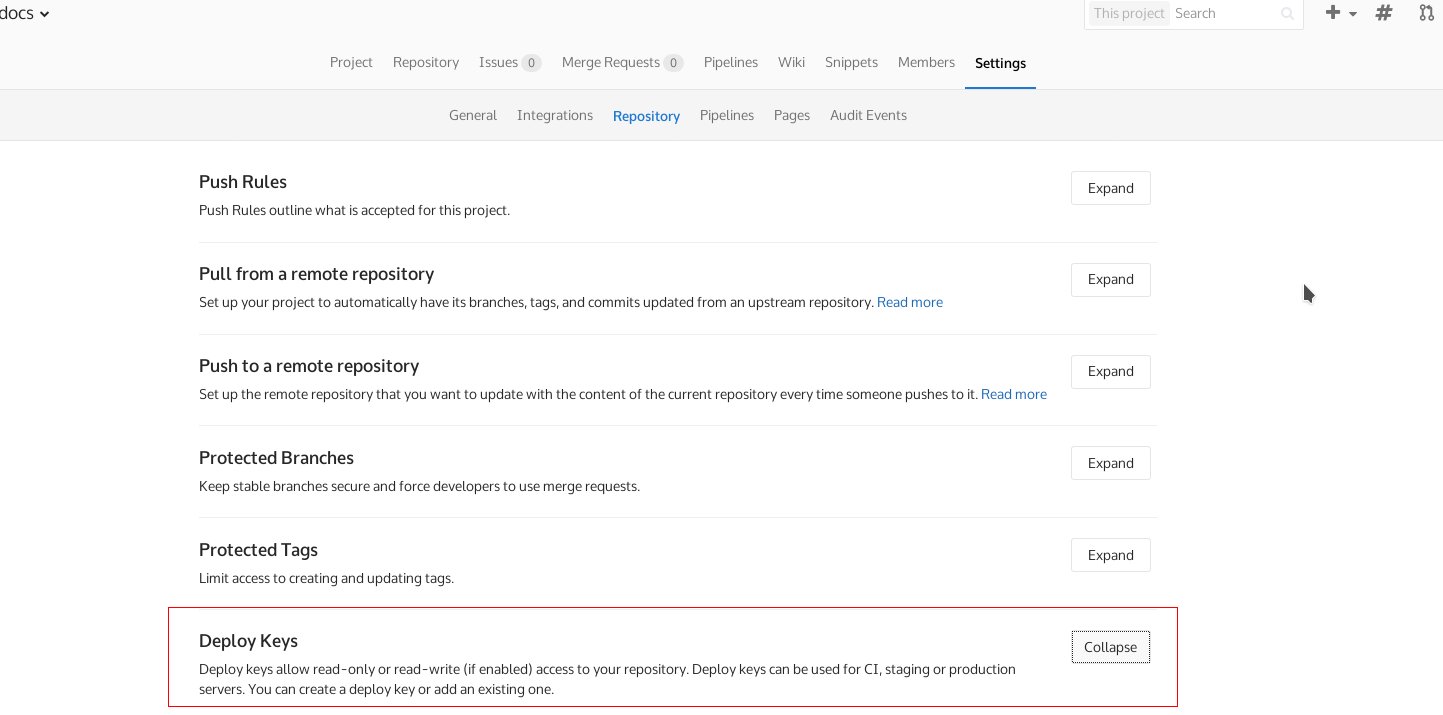1443x715 pixels.
Task: Open Read more about remote repository pulling
Action: point(909,302)
